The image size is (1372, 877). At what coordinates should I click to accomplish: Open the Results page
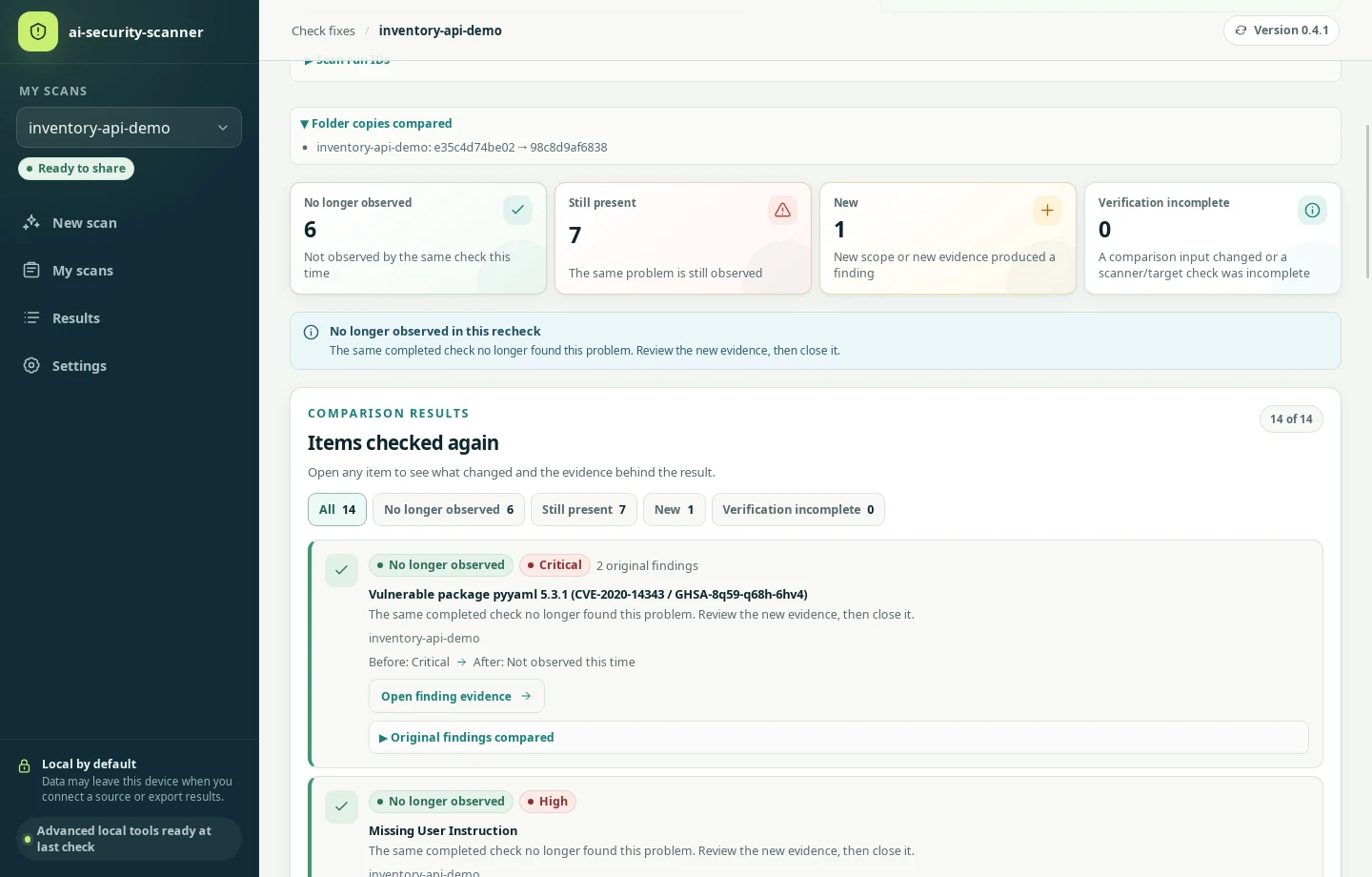point(129,317)
